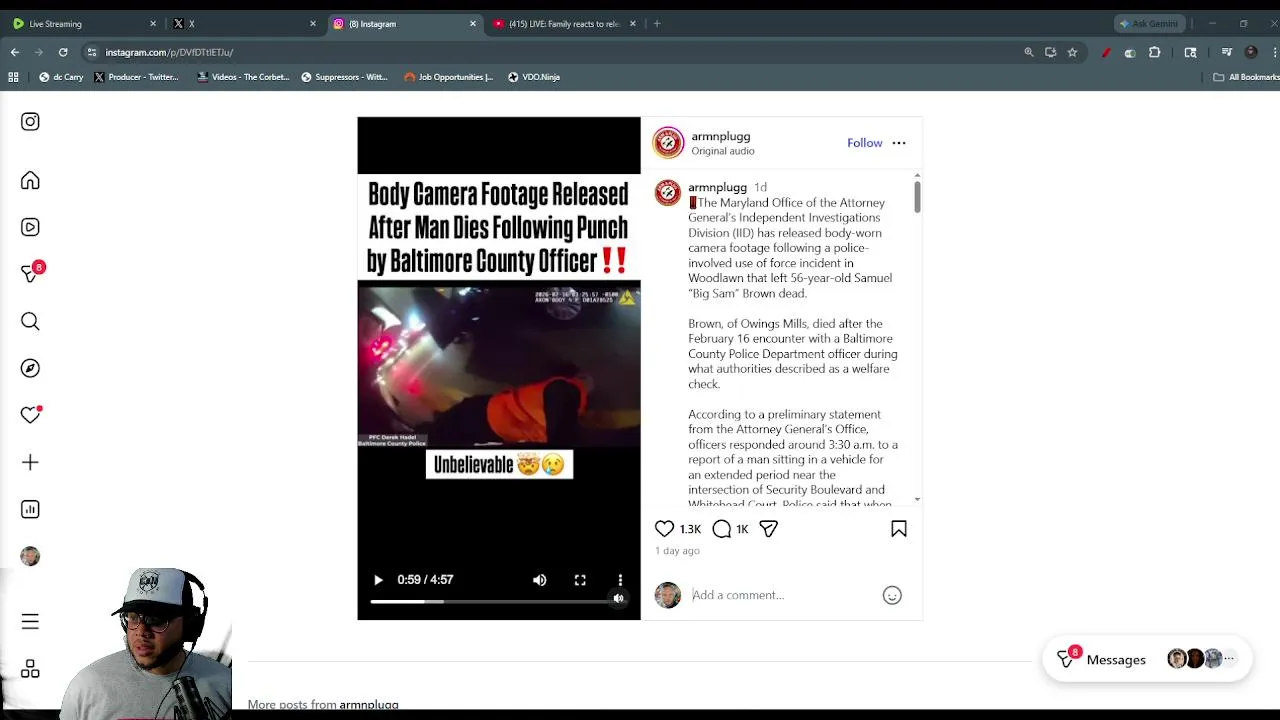Open the VDO.Ninja bookmark
The image size is (1280, 720).
(x=534, y=77)
